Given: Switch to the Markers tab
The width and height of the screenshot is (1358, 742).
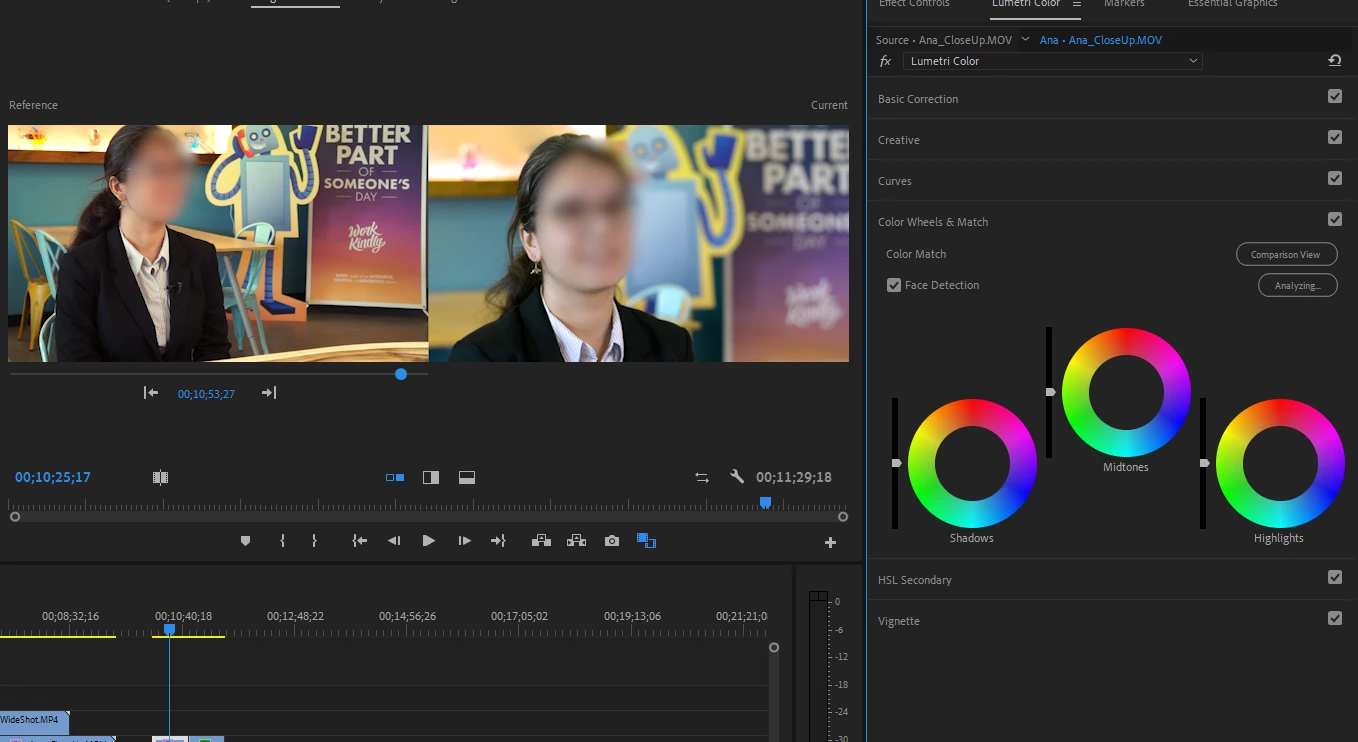Looking at the screenshot, I should click(x=1124, y=4).
